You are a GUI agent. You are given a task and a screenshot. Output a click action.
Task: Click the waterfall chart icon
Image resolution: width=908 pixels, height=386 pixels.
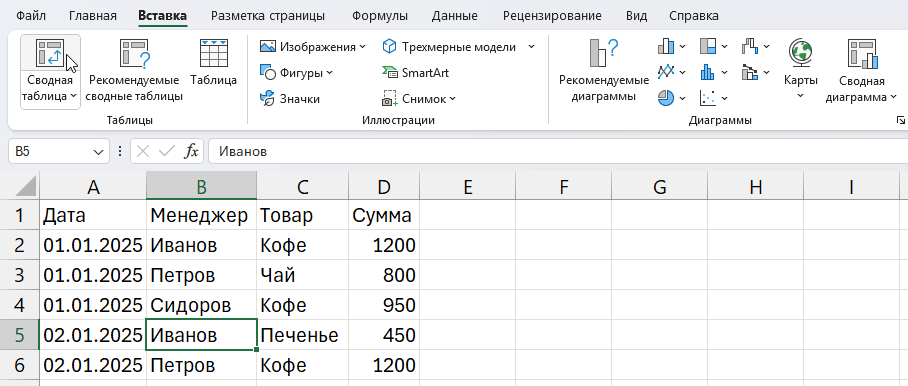coord(750,46)
